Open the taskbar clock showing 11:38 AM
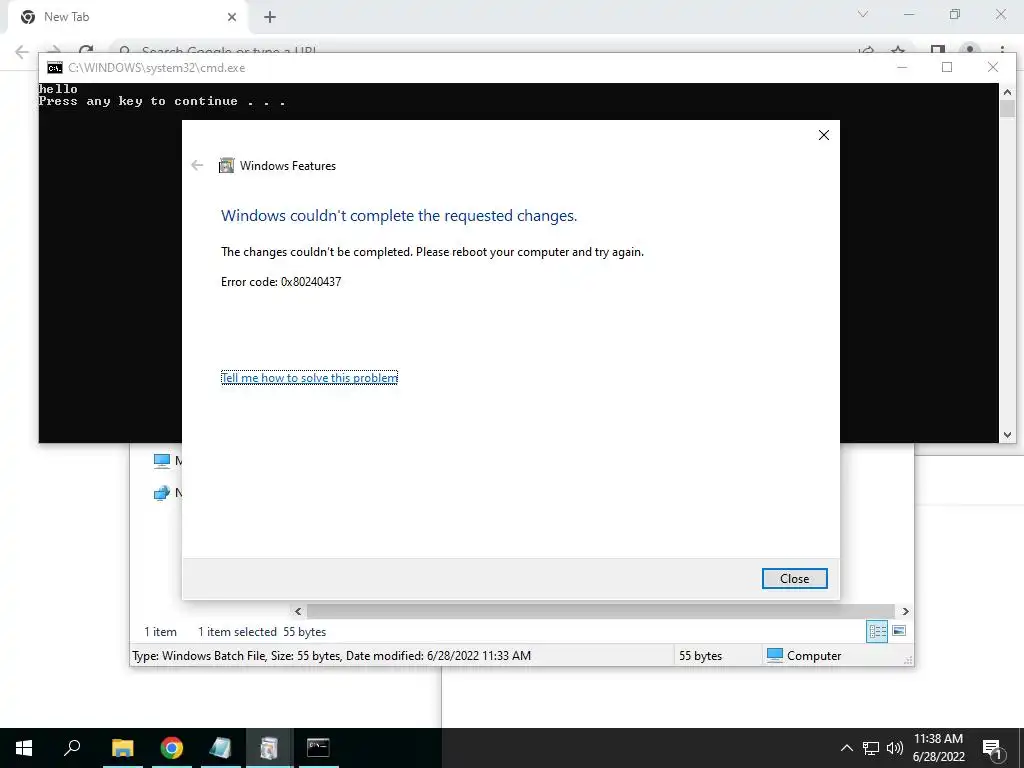The height and width of the screenshot is (768, 1024). [x=938, y=748]
